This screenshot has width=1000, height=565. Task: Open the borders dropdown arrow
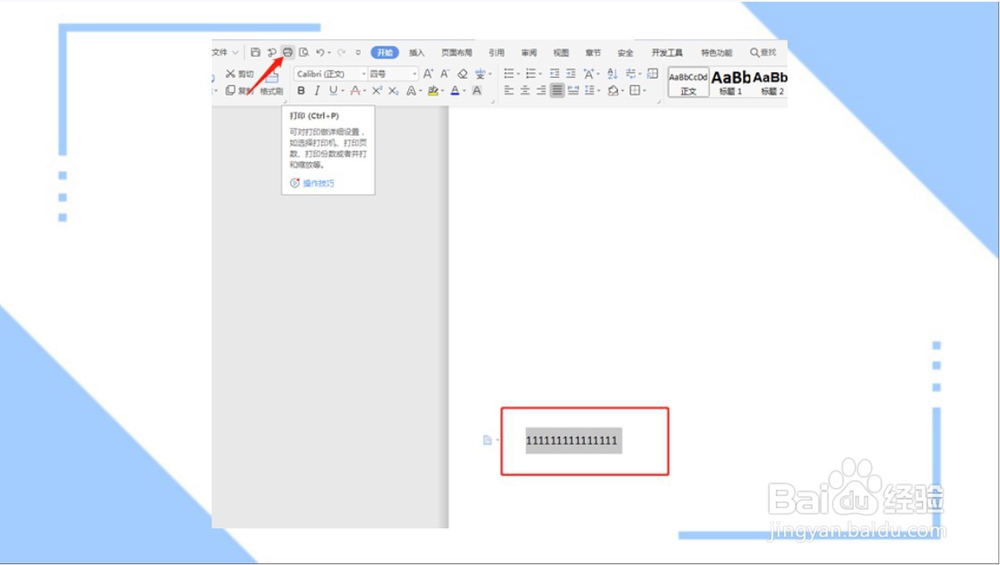click(645, 91)
